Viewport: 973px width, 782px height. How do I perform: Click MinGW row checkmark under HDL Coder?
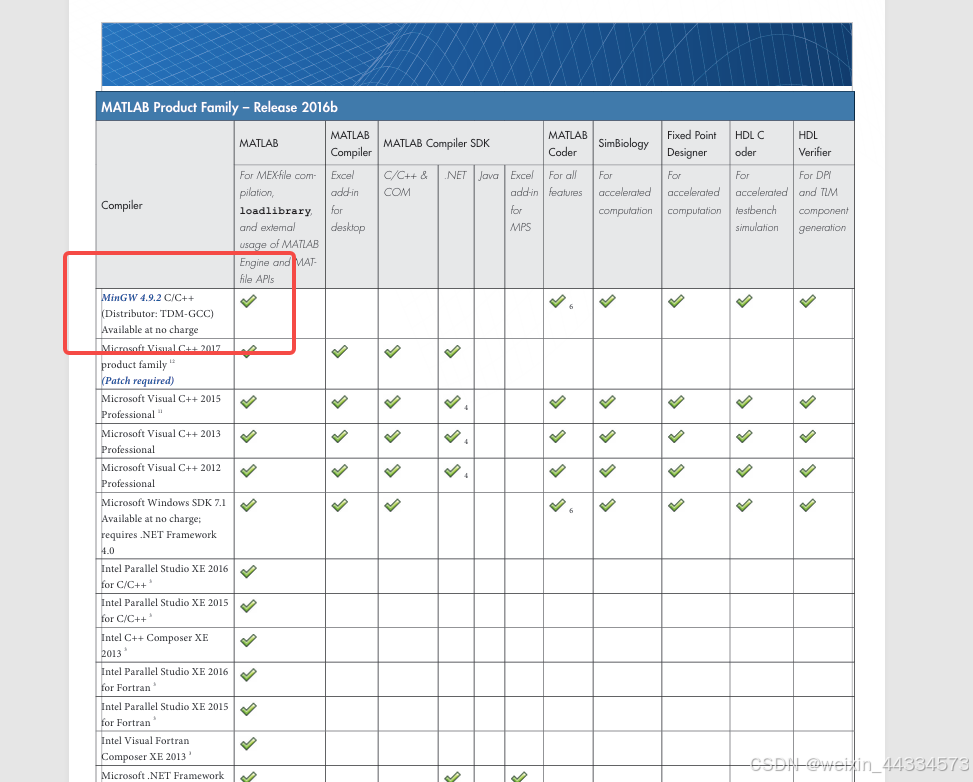744,301
